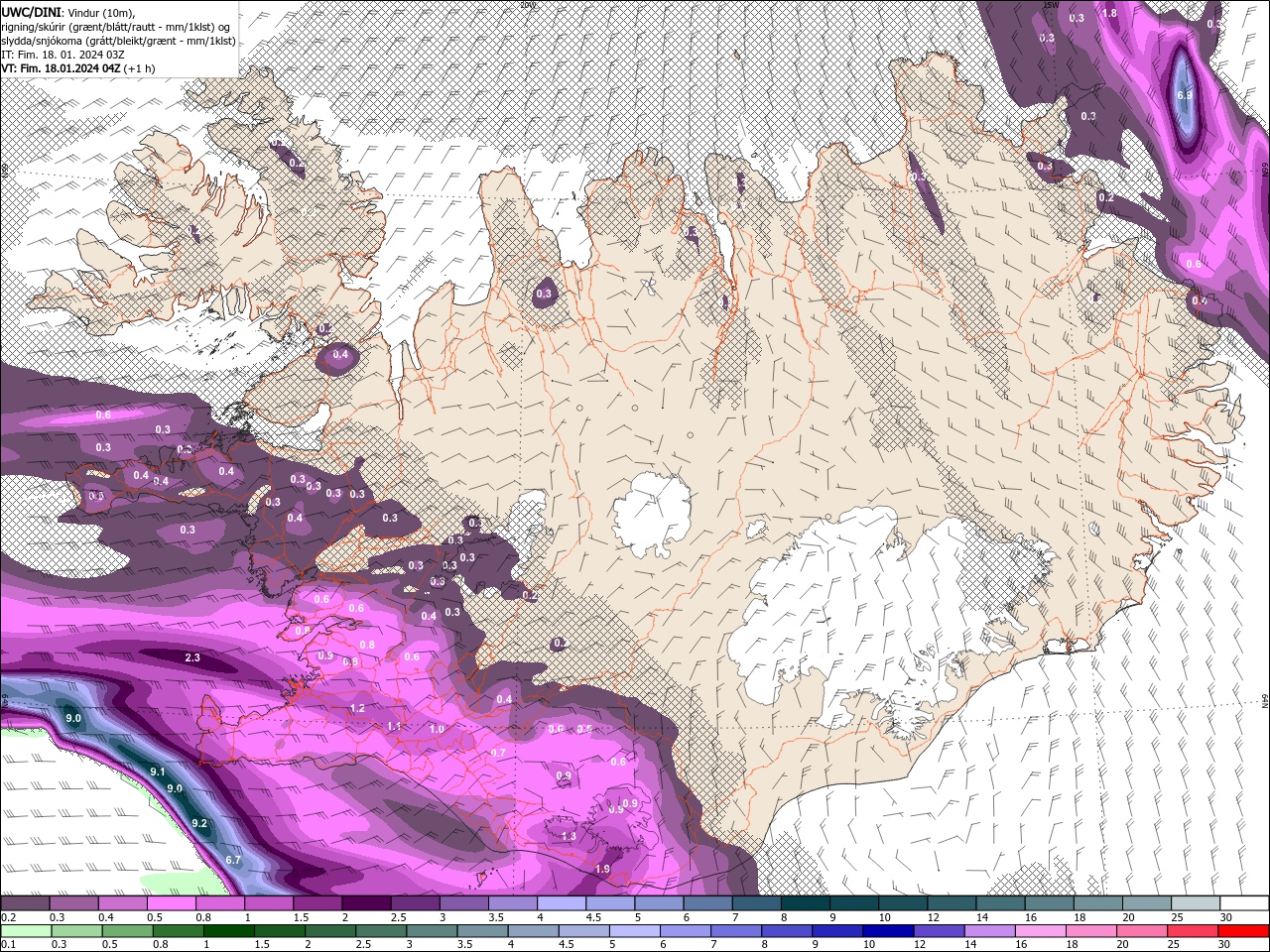Click the '9.1' precipitation value on the map
Viewport: 1270px width, 952px height.
click(157, 771)
